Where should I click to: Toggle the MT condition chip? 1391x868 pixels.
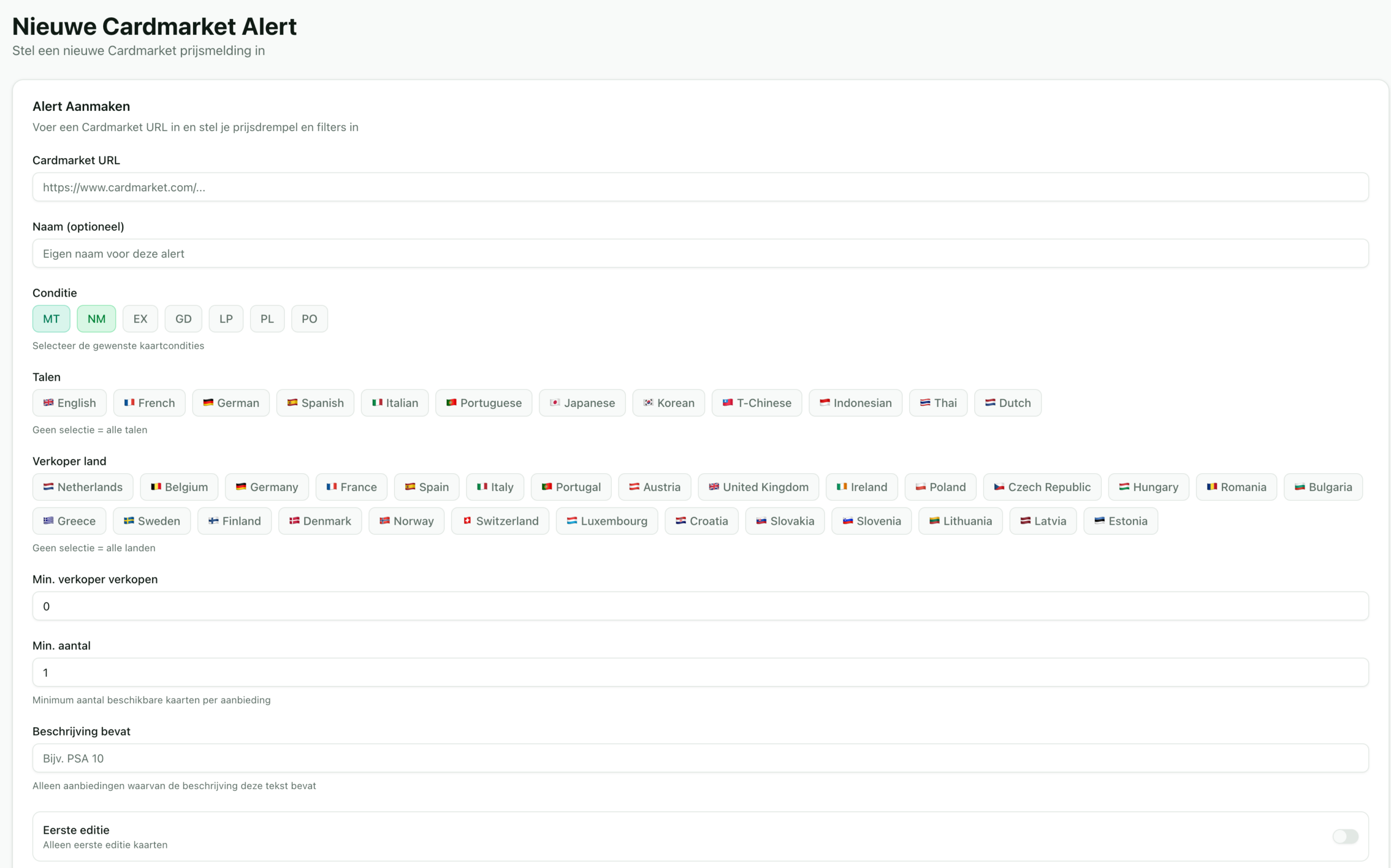(x=51, y=319)
